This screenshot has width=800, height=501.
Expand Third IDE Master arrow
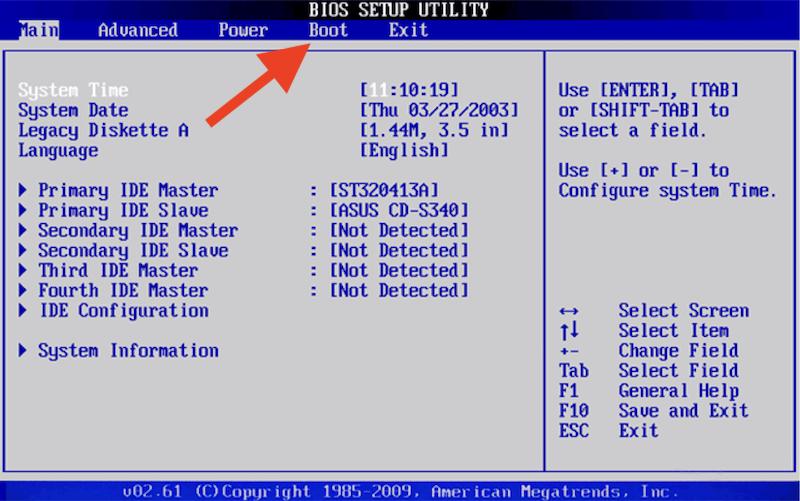22,270
